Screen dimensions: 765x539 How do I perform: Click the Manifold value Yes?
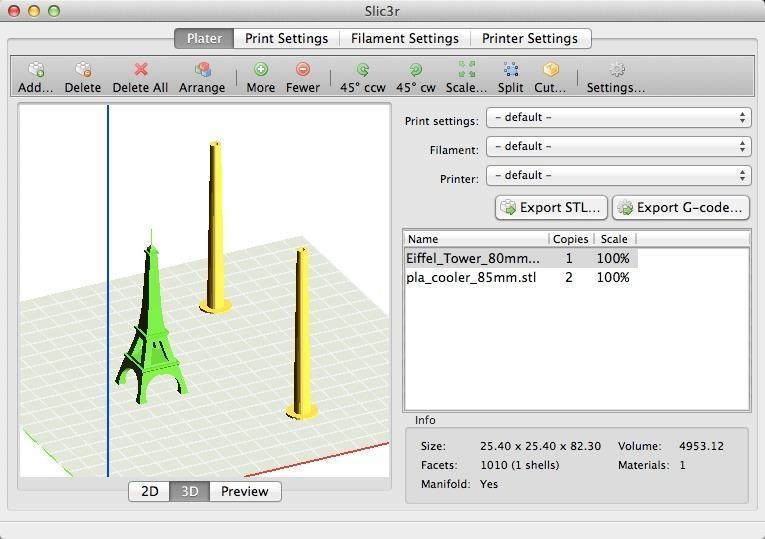(489, 484)
